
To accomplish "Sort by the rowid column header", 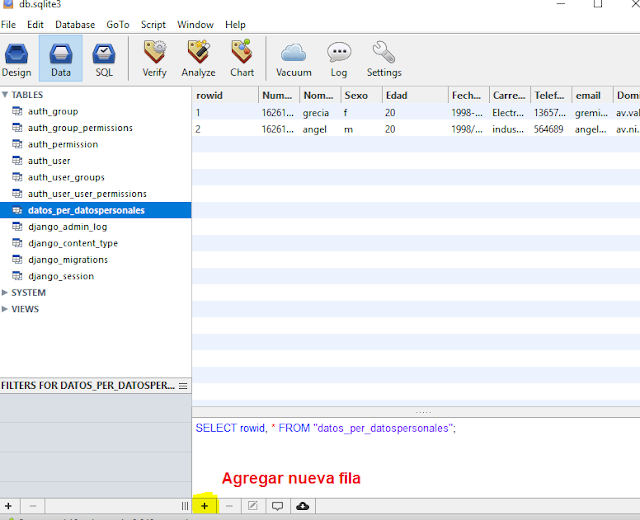I will point(225,95).
